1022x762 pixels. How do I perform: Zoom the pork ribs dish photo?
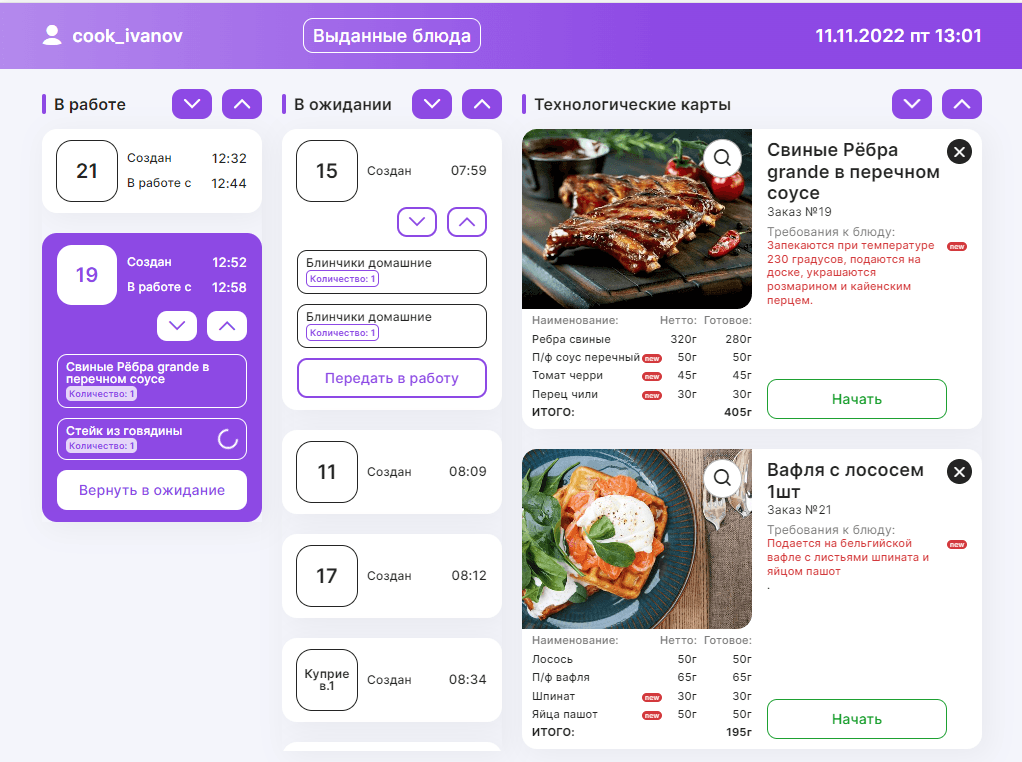tap(722, 158)
